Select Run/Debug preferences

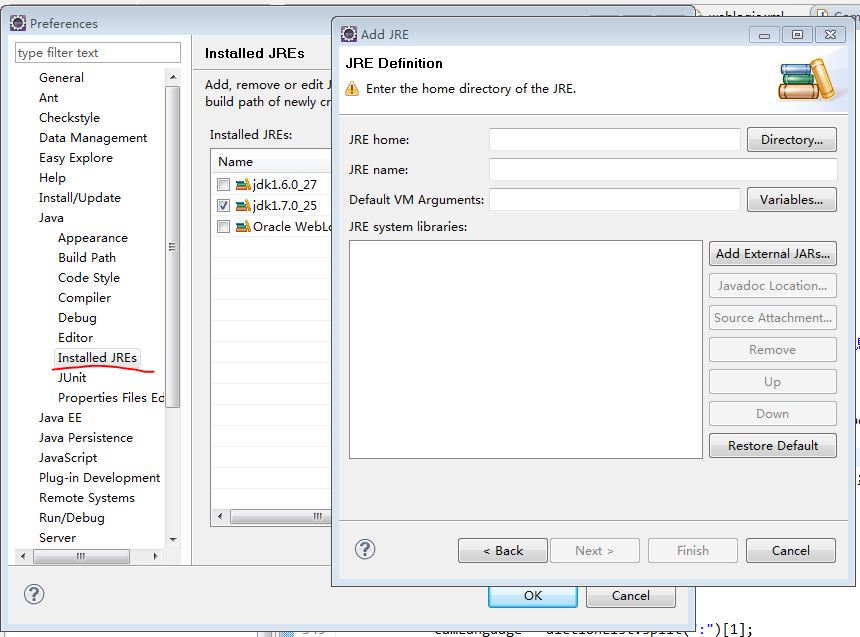pyautogui.click(x=72, y=517)
